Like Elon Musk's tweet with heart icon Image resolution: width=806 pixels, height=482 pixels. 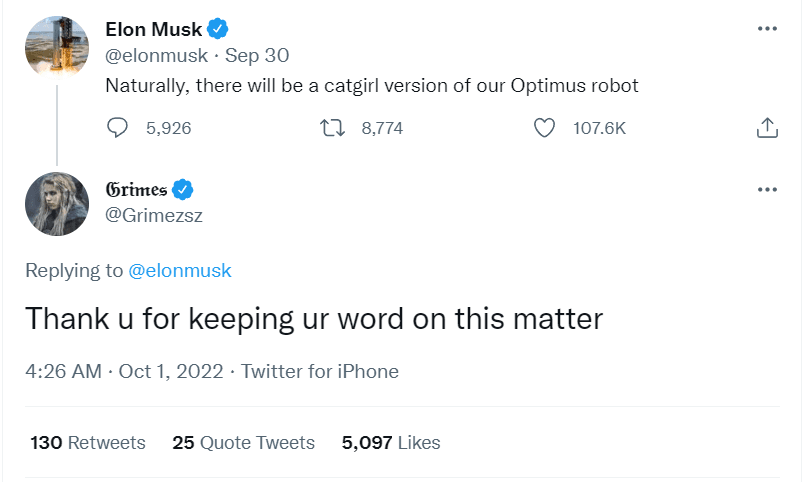[545, 127]
